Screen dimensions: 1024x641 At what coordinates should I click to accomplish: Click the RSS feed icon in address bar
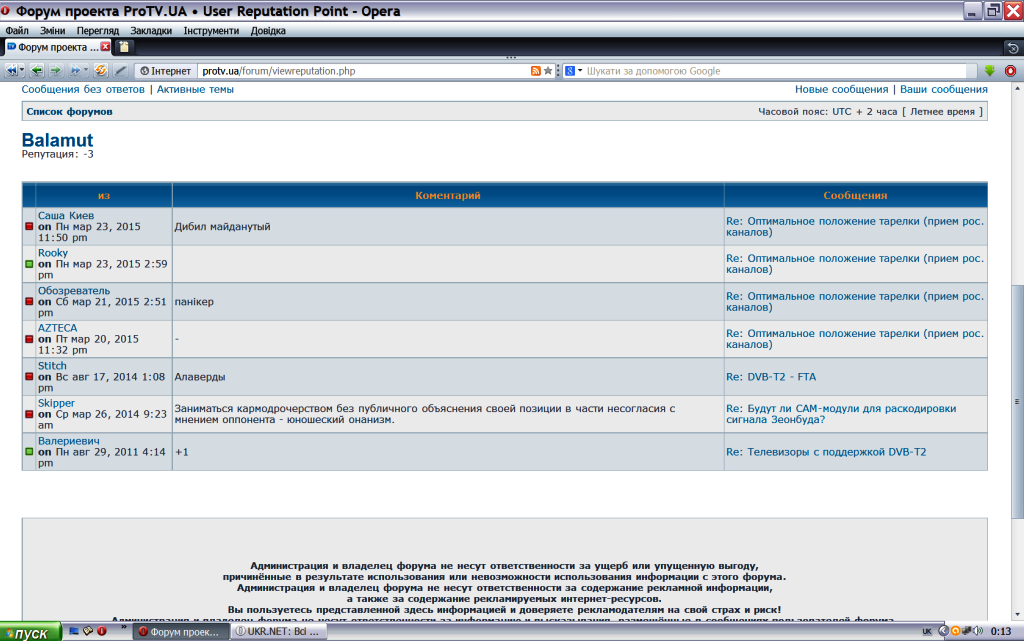(x=536, y=71)
